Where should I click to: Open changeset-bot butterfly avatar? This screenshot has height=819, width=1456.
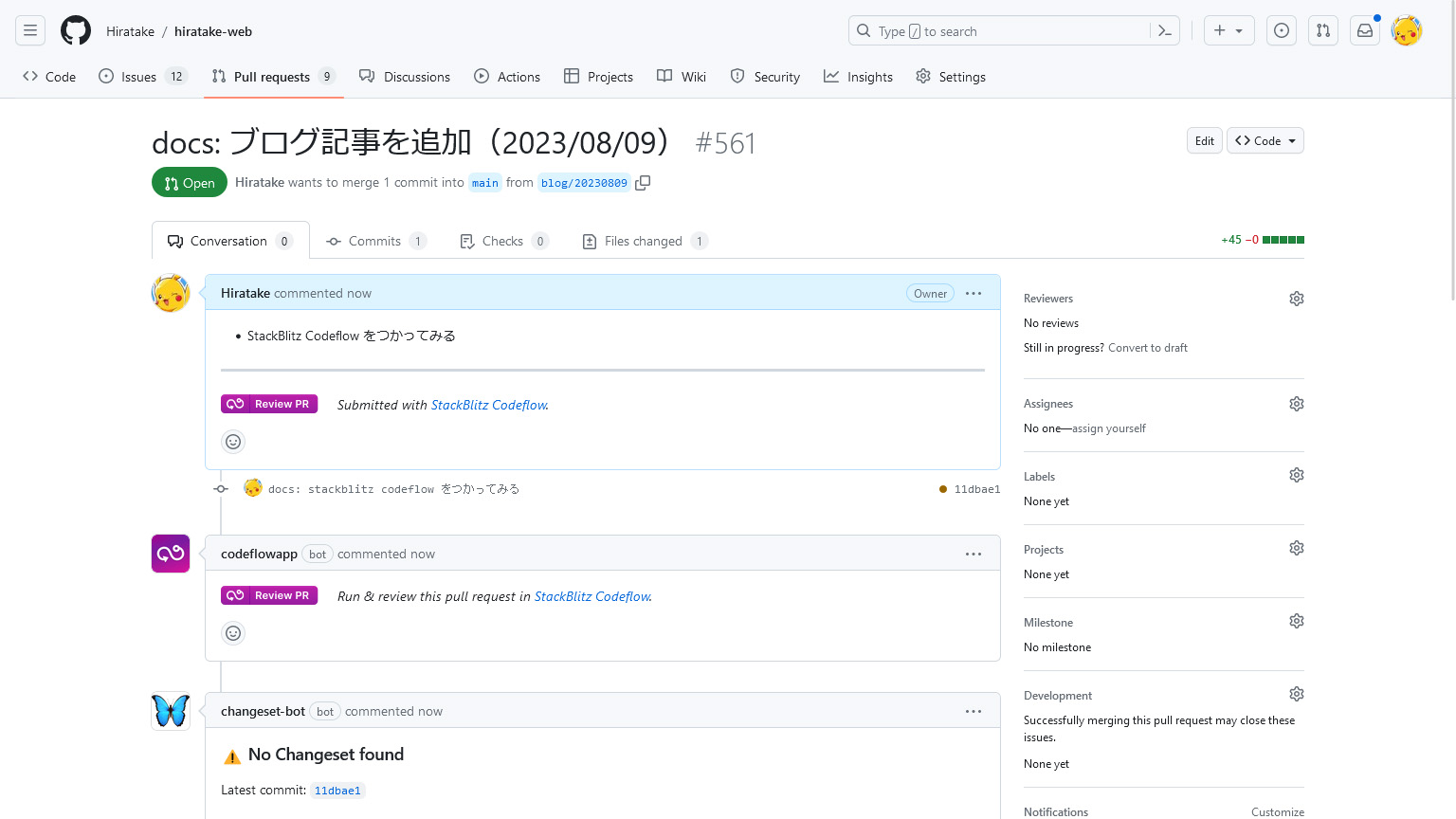coord(171,711)
